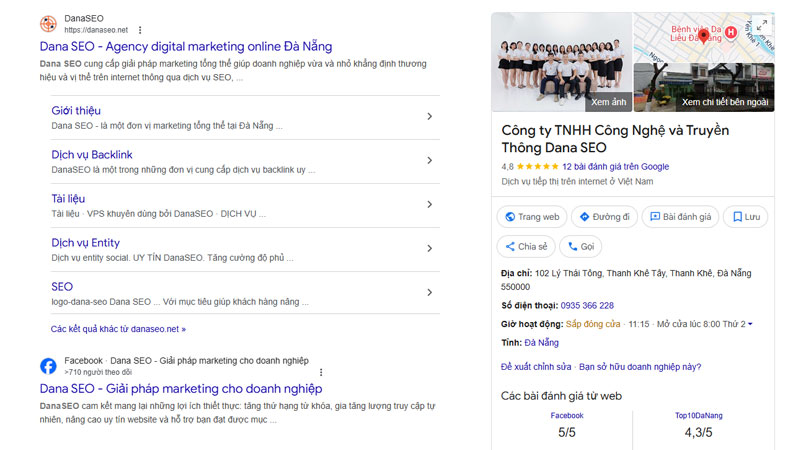
Task: Write a review via Bài đánh giá
Action: pos(679,216)
